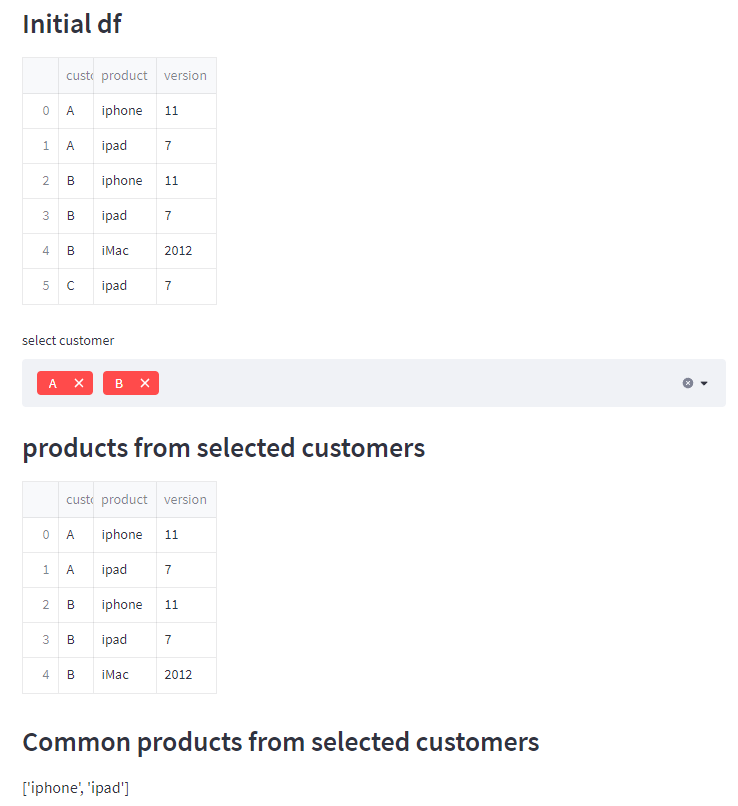Click the customer column header in Initial df
The width and height of the screenshot is (738, 806).
click(77, 75)
